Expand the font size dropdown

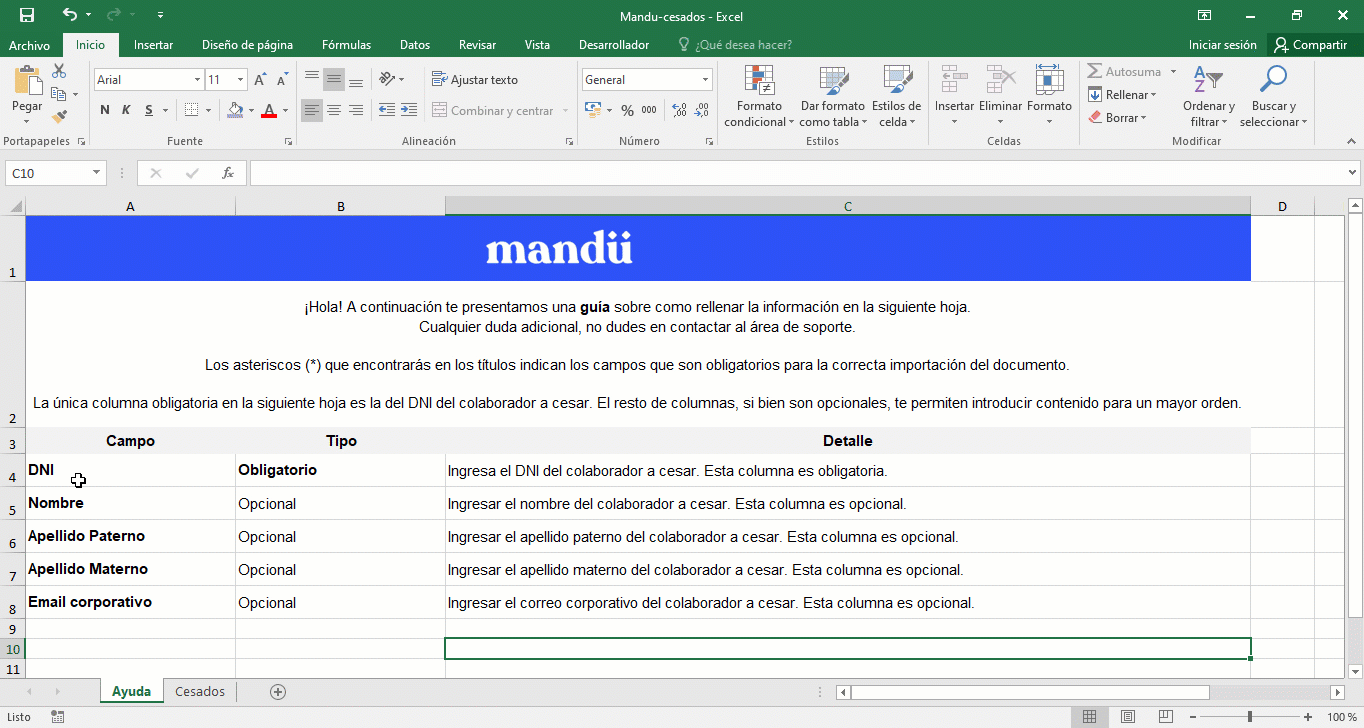[x=240, y=80]
